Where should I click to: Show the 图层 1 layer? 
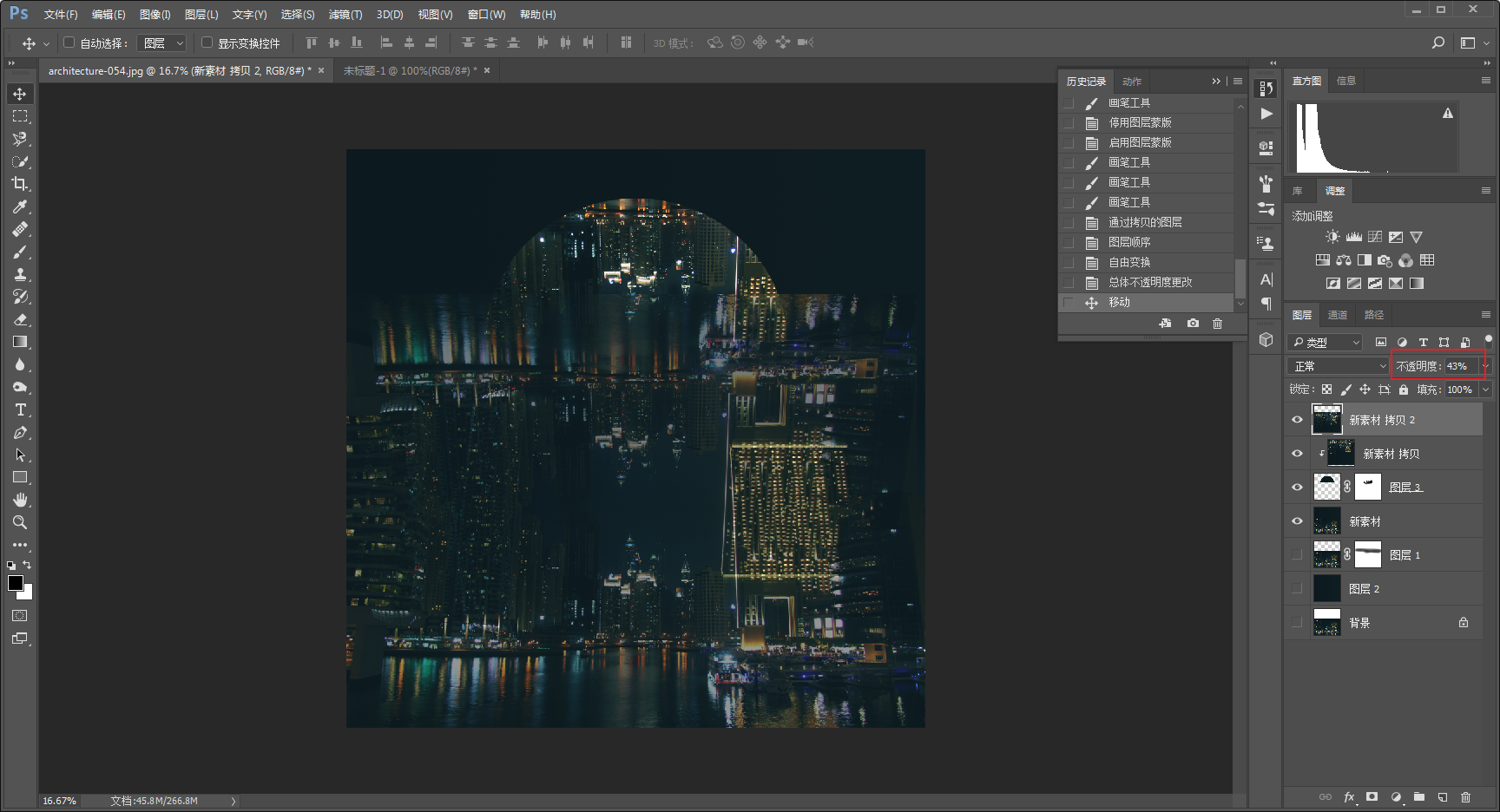click(1297, 555)
